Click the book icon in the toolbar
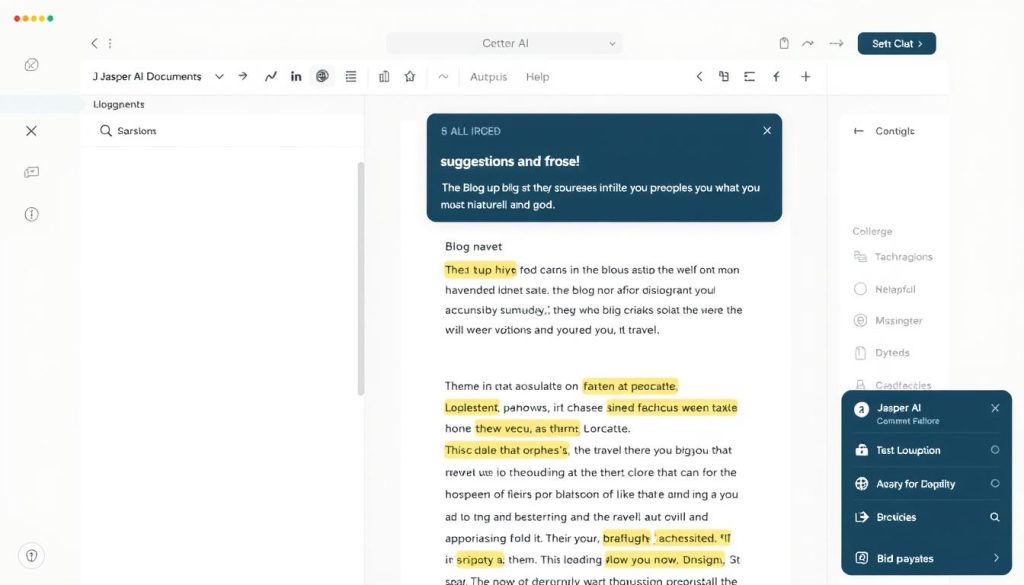The image size is (1024, 585). [384, 76]
